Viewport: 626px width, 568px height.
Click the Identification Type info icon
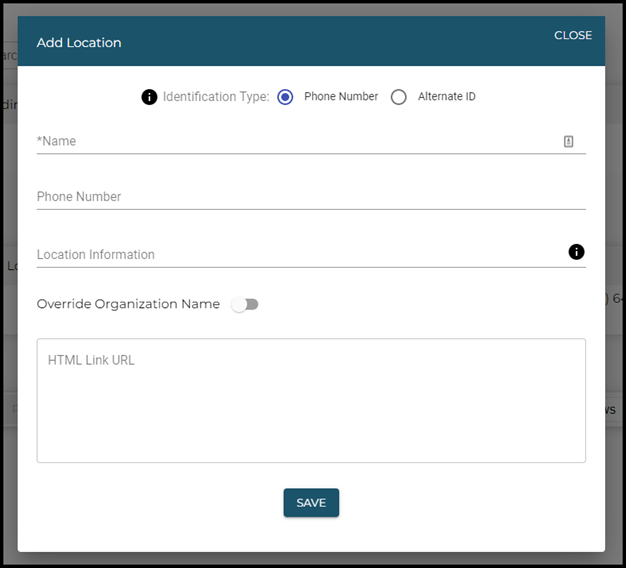pyautogui.click(x=149, y=97)
